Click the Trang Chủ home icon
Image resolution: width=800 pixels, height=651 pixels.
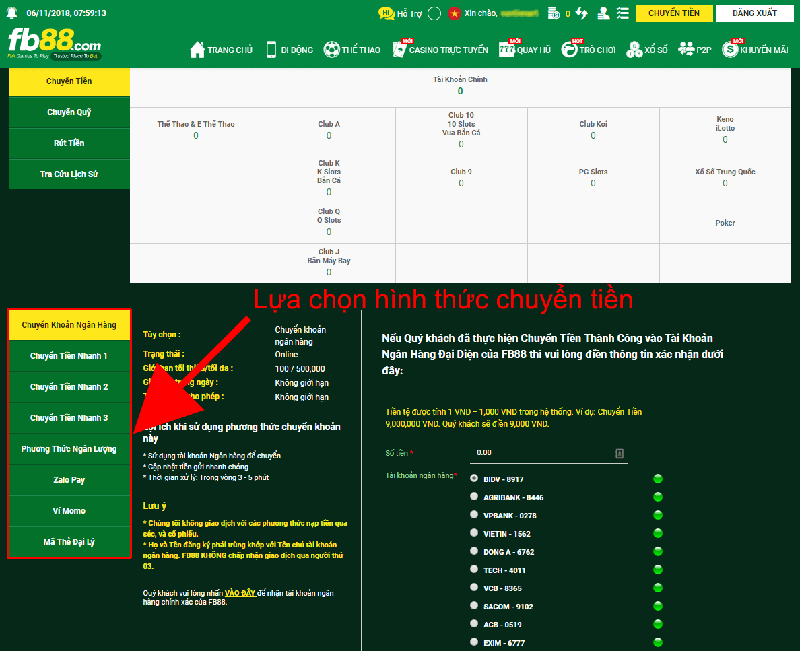click(x=197, y=49)
